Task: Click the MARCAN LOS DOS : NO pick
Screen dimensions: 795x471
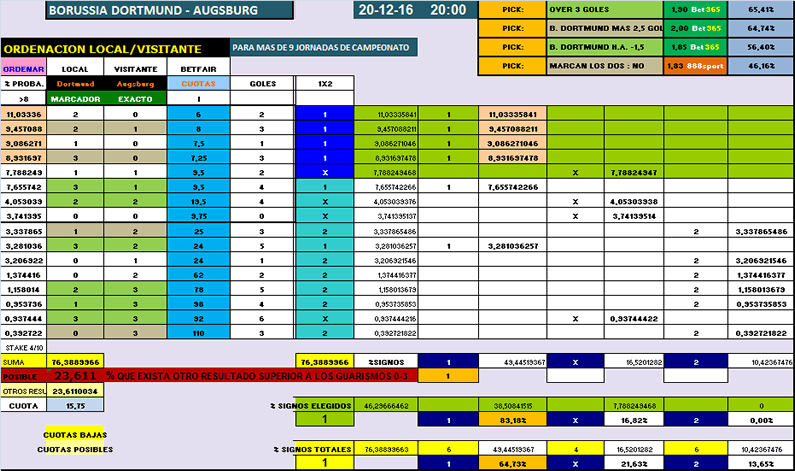Action: click(x=605, y=66)
